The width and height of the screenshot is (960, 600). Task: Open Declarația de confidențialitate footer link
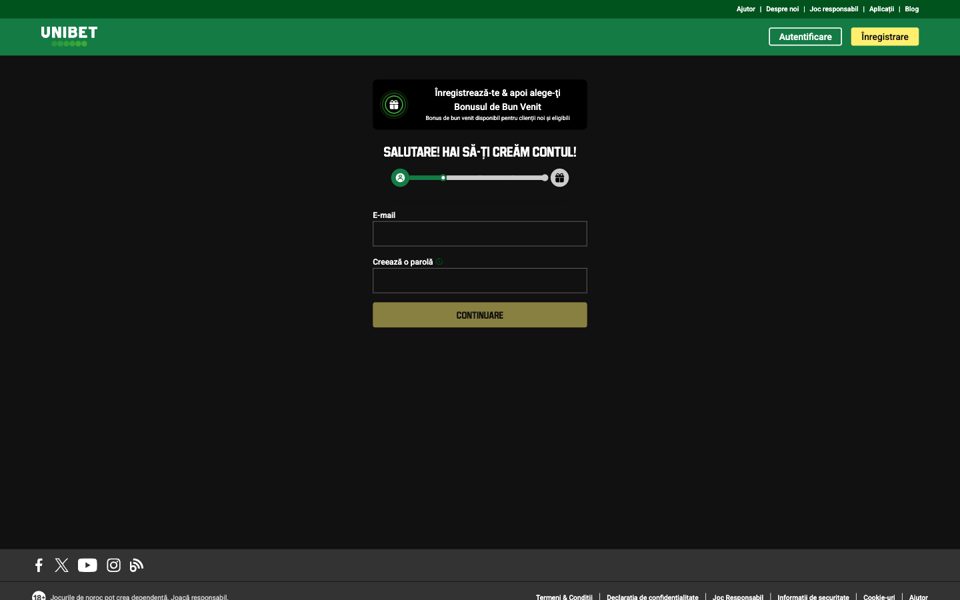[x=652, y=597]
